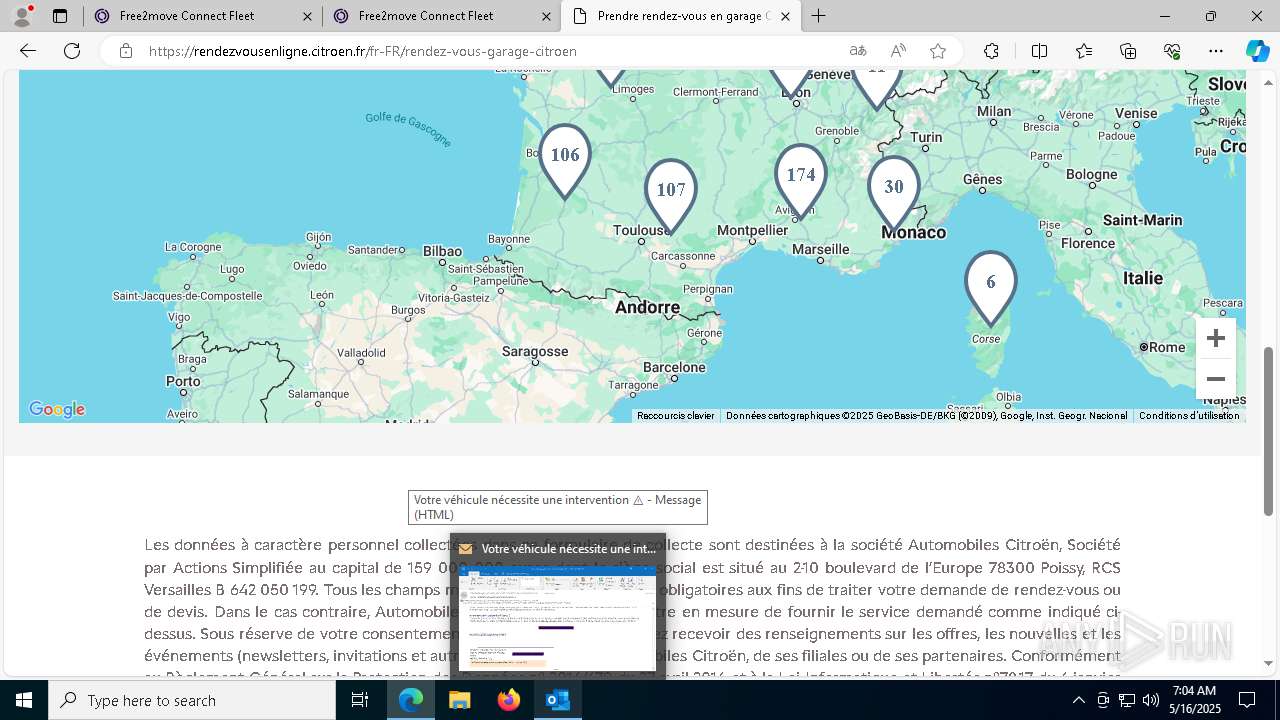Launch Firefox from the taskbar
The image size is (1280, 720).
[x=509, y=700]
